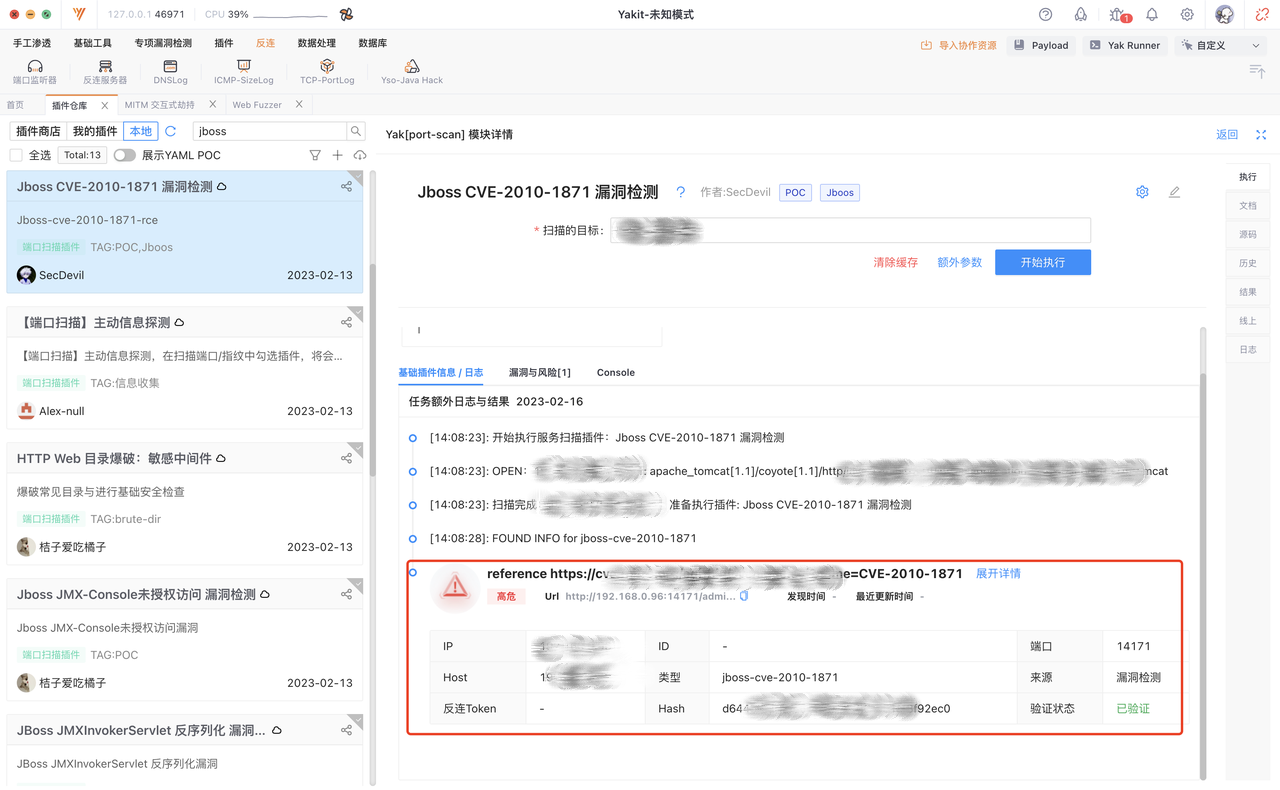Click the rocket icon in title bar
This screenshot has height=790, width=1280.
click(x=1080, y=15)
